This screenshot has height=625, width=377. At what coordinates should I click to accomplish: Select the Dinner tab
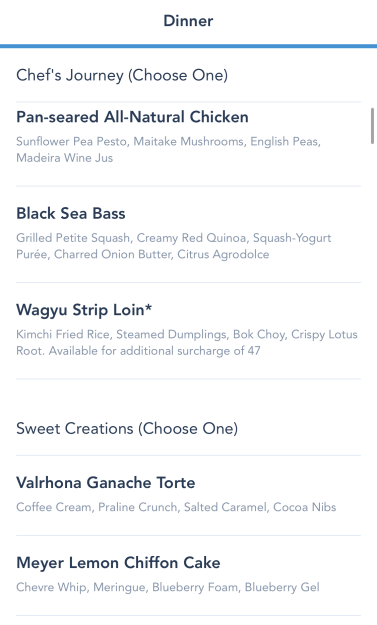click(188, 21)
